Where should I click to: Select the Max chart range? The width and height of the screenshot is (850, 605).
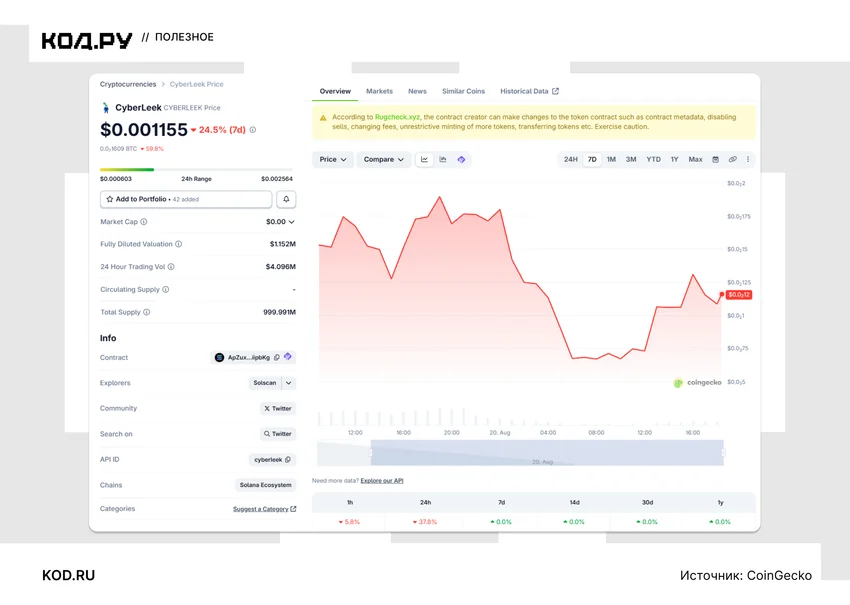pyautogui.click(x=696, y=159)
